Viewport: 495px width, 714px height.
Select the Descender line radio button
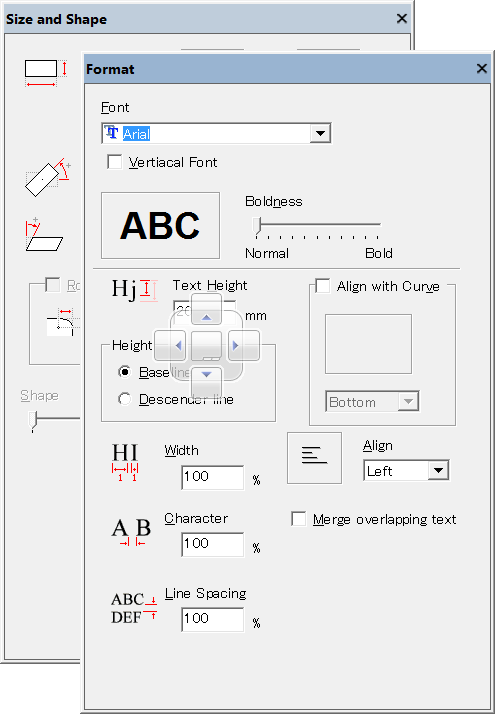pos(124,399)
